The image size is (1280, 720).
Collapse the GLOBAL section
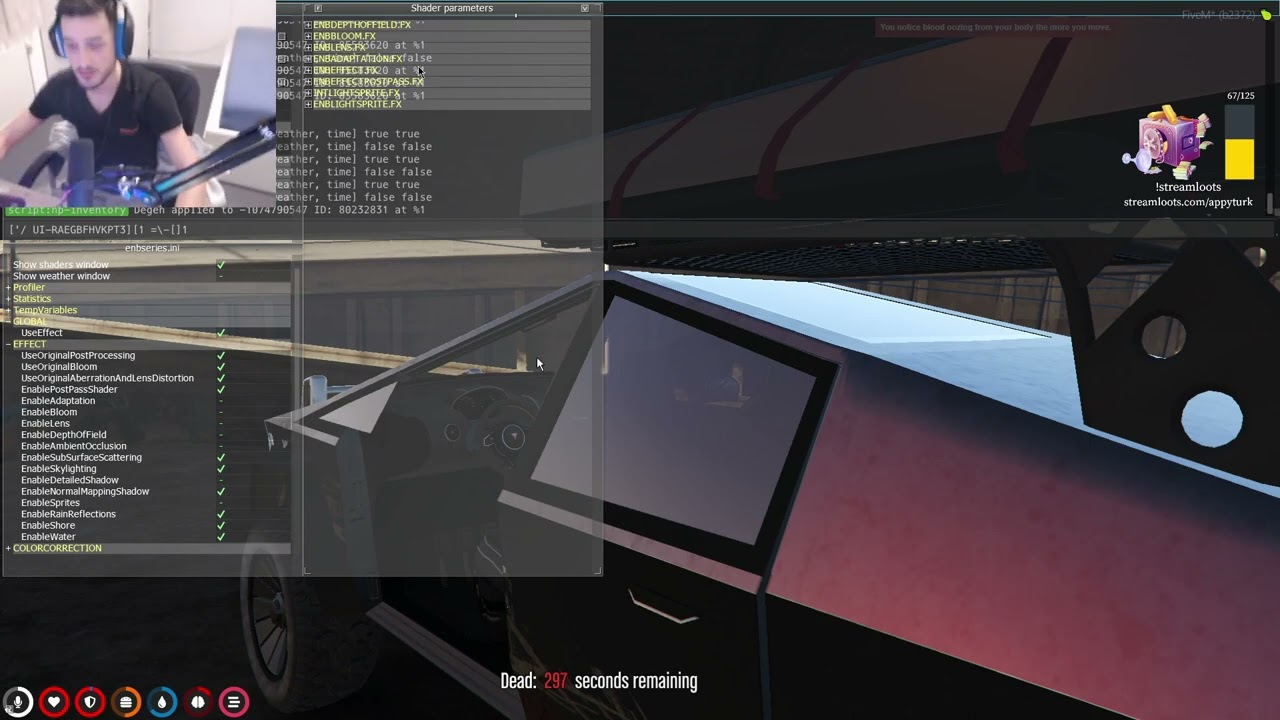(x=9, y=321)
